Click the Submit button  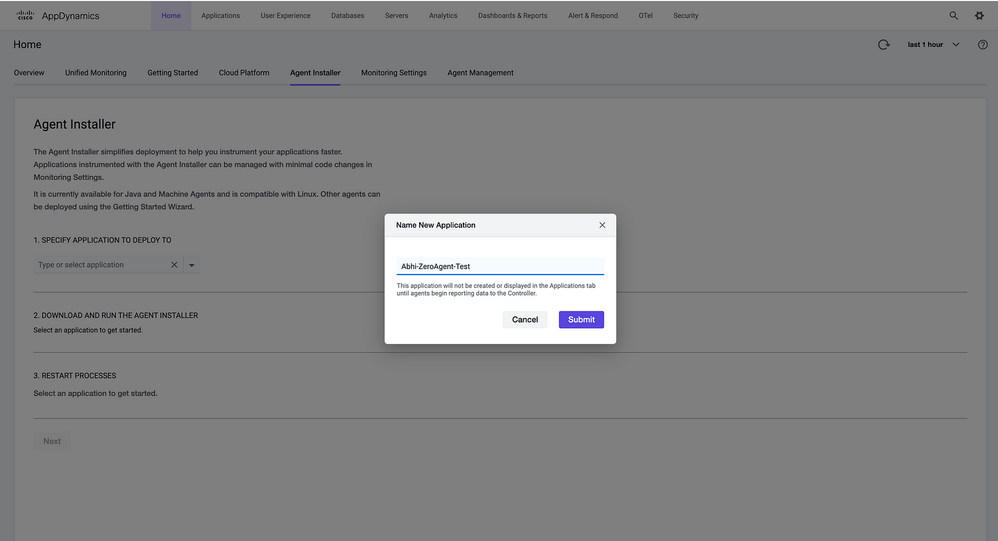[581, 320]
